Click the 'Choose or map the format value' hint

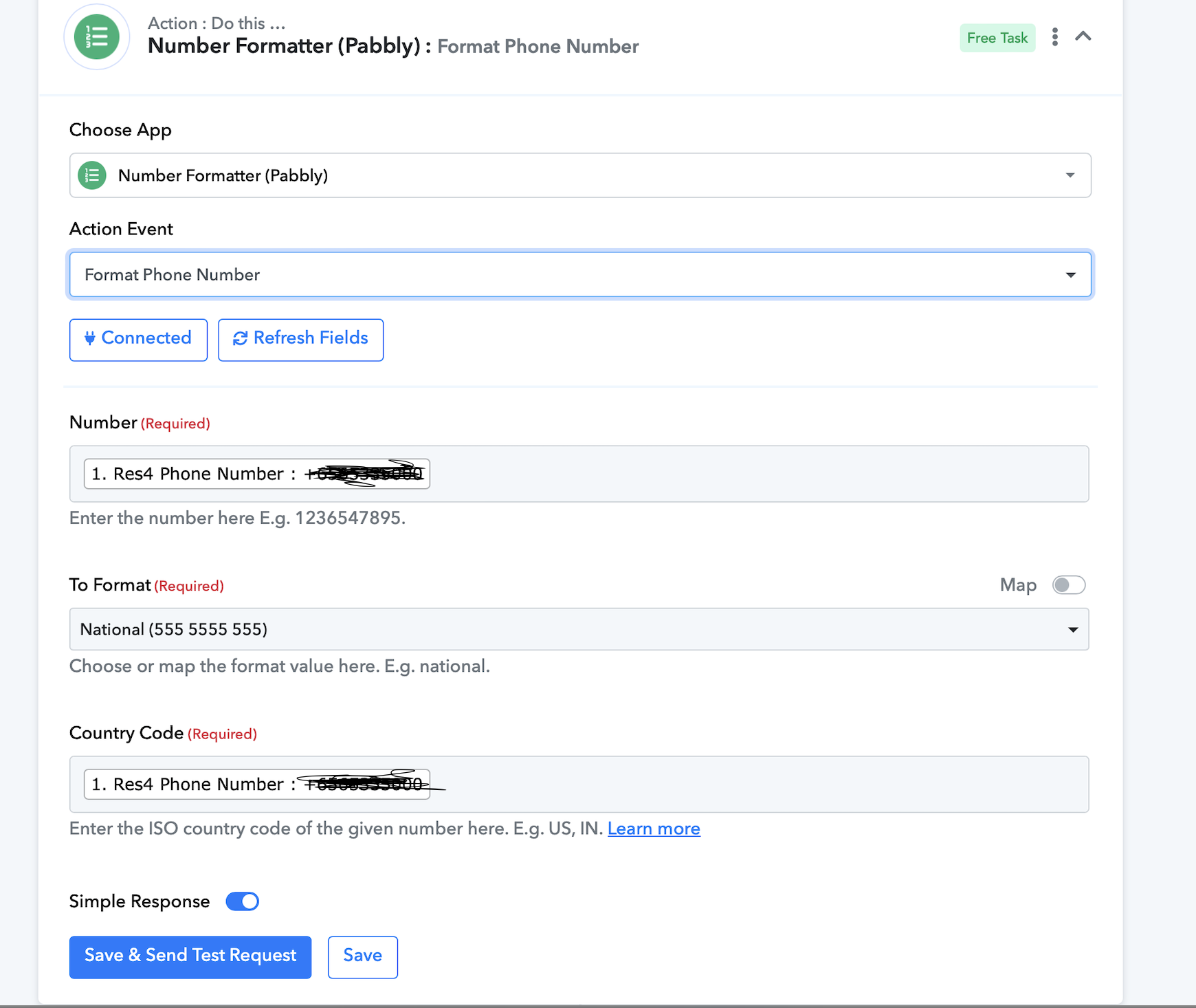point(280,666)
